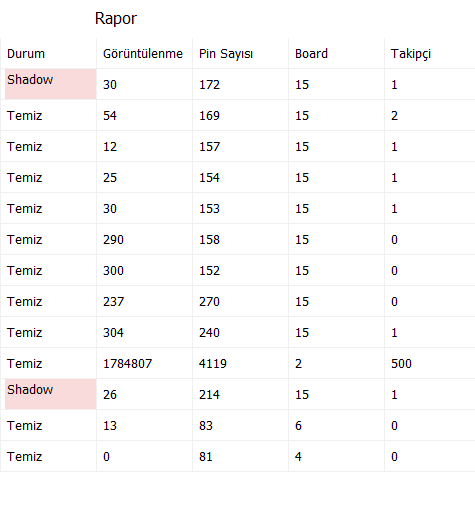Image resolution: width=475 pixels, height=511 pixels.
Task: Click the 172 pin count cell
Action: [x=241, y=84]
